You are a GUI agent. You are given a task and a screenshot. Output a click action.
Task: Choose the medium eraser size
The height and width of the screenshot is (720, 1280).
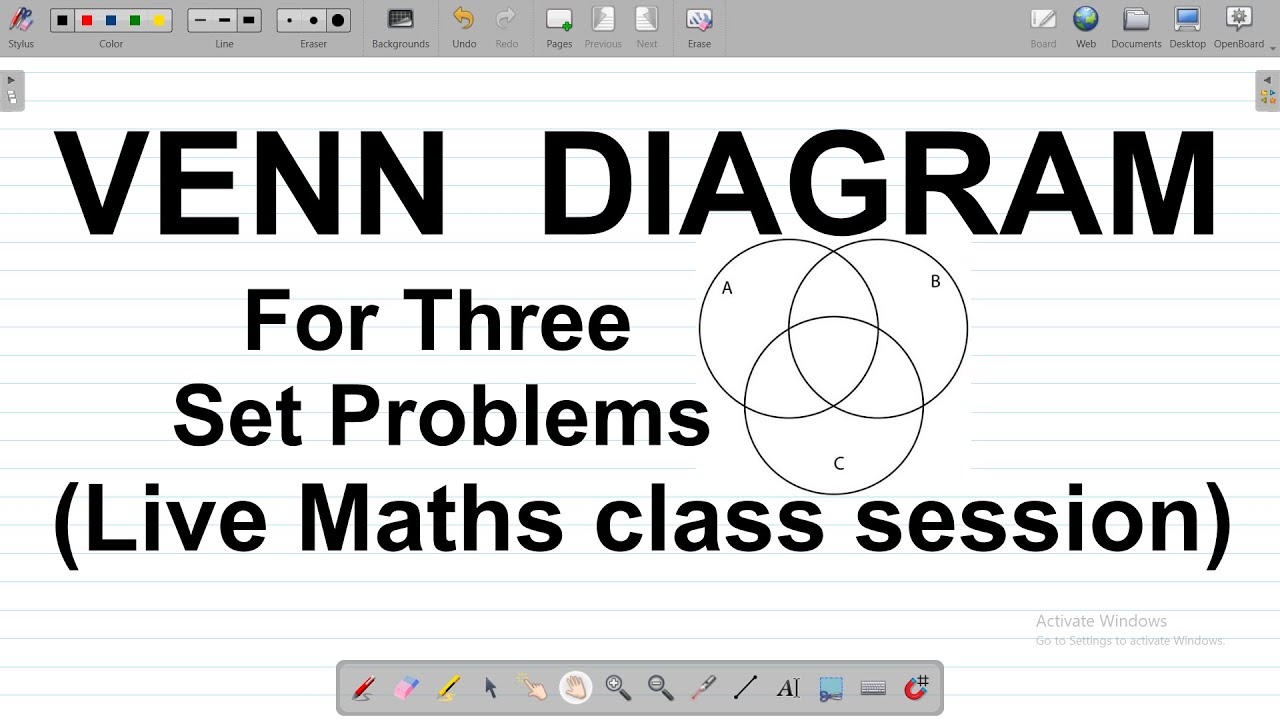point(314,20)
